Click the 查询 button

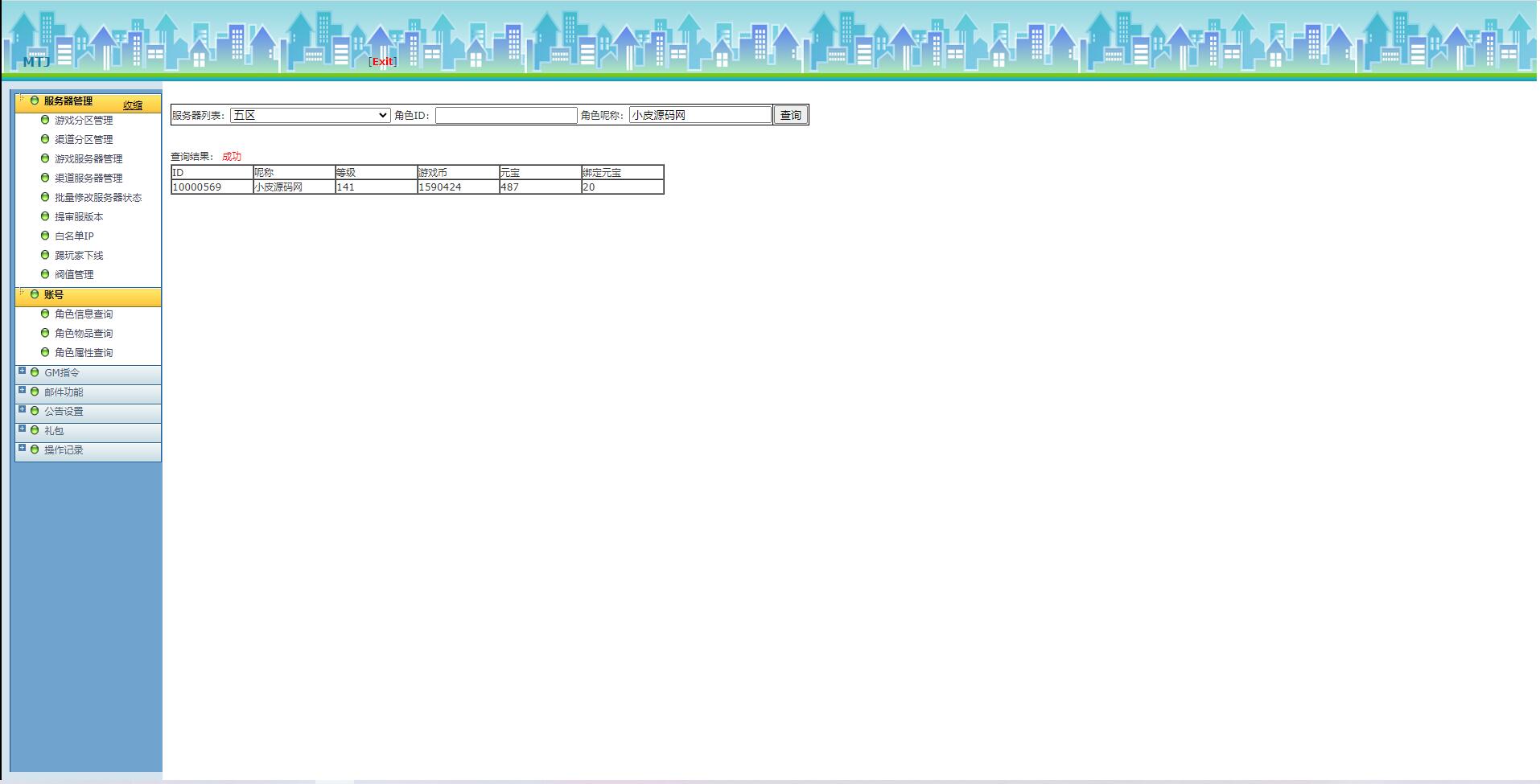click(x=790, y=115)
